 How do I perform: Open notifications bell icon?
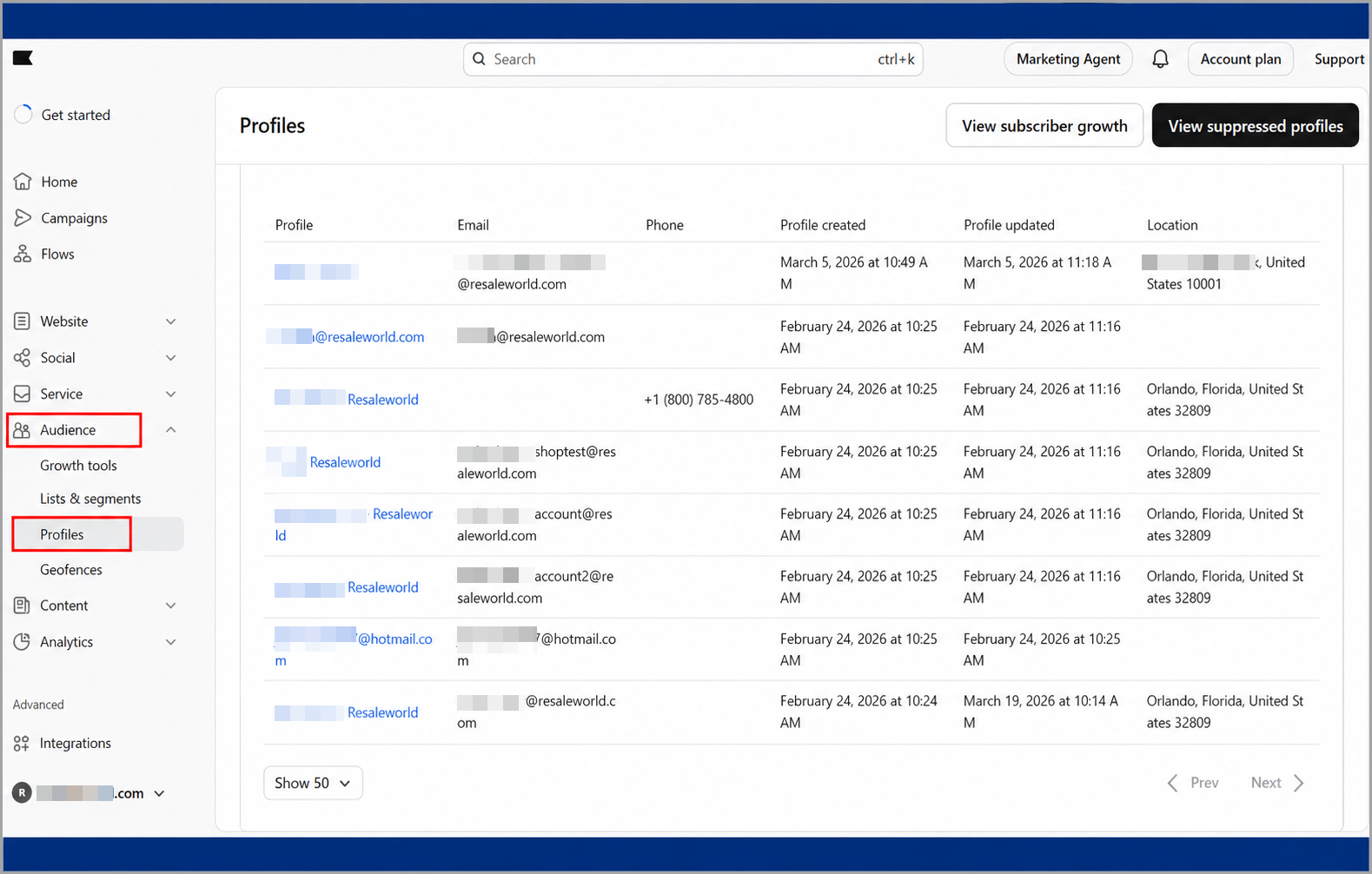(1160, 59)
